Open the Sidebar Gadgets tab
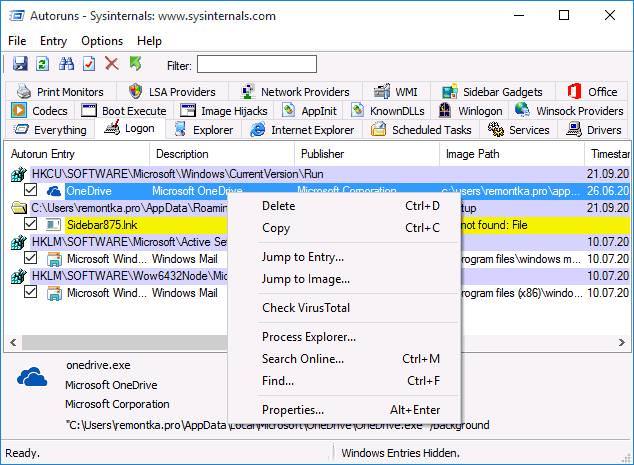 tap(492, 92)
